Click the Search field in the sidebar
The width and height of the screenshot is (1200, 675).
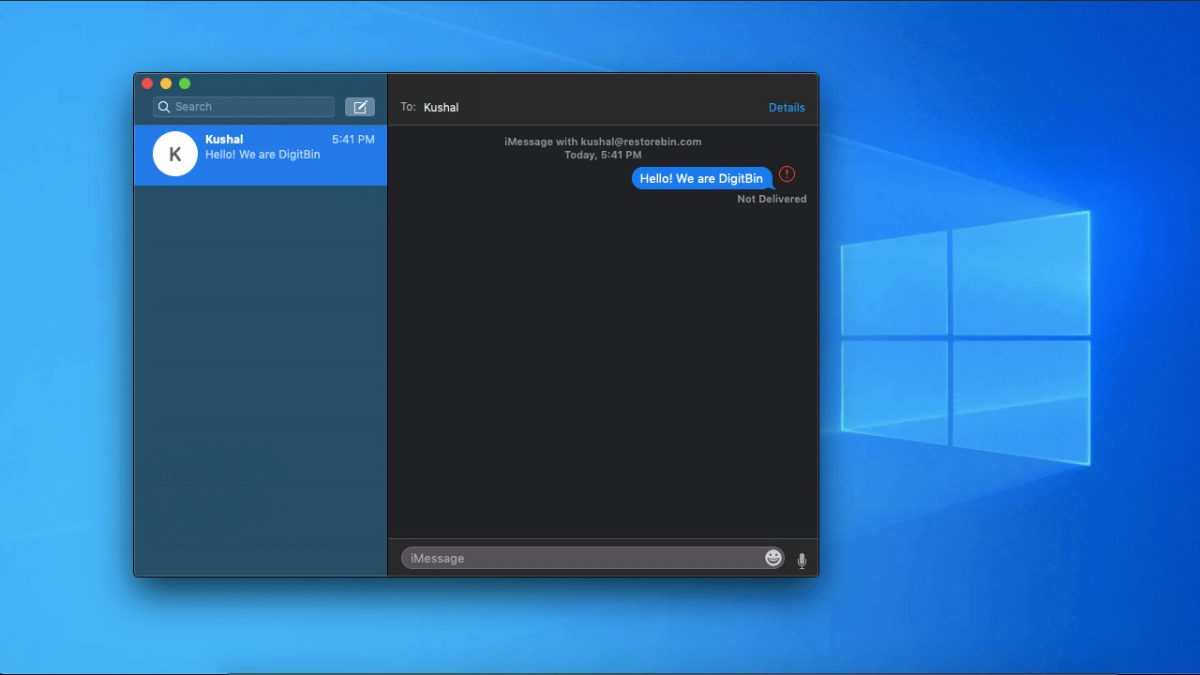click(243, 106)
